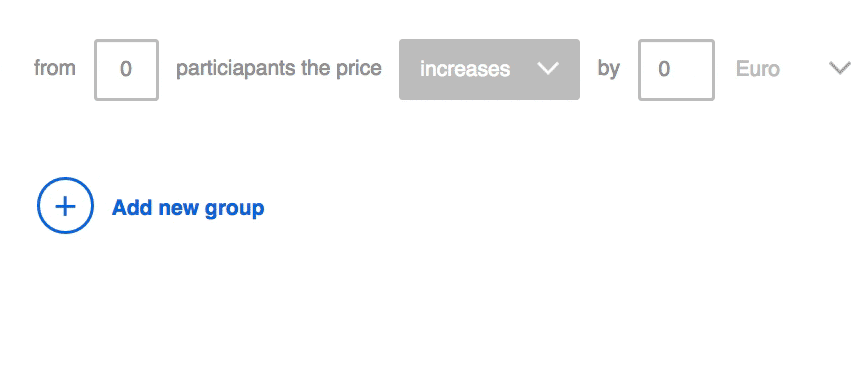Click the from label text
Viewport: 851px width, 369px height.
click(x=54, y=69)
